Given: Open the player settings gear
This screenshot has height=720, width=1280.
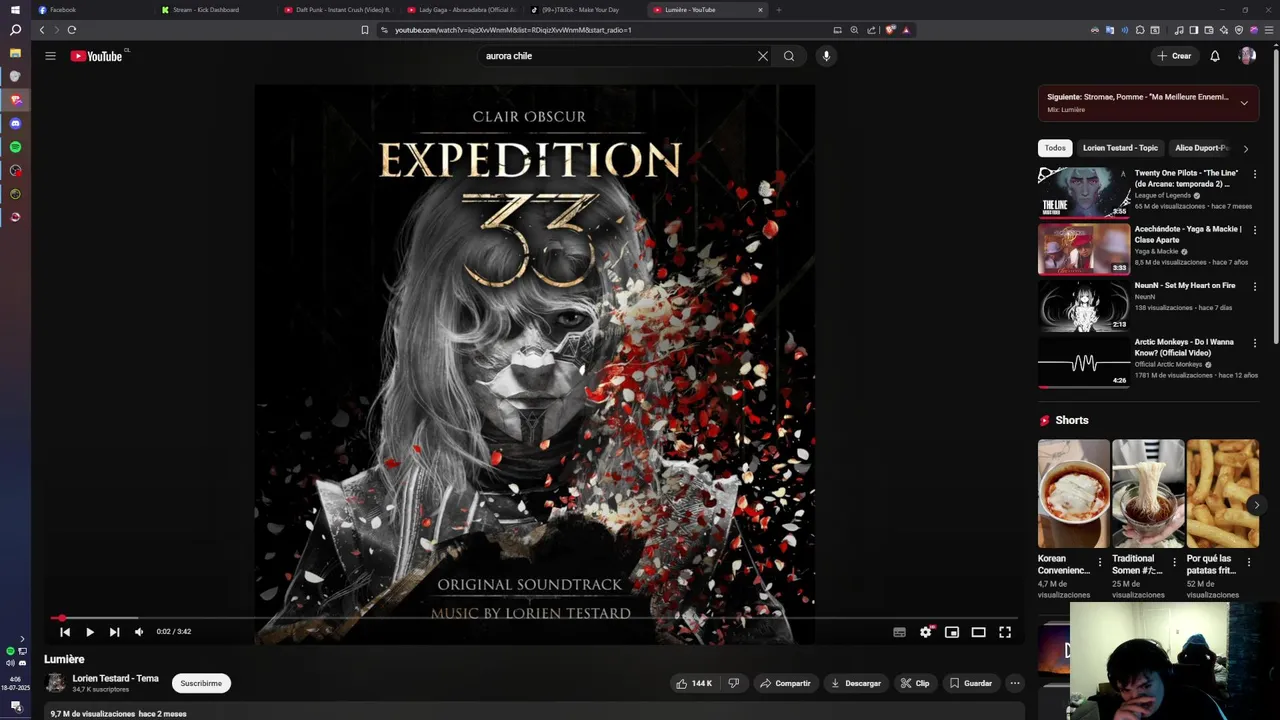Looking at the screenshot, I should coord(925,632).
